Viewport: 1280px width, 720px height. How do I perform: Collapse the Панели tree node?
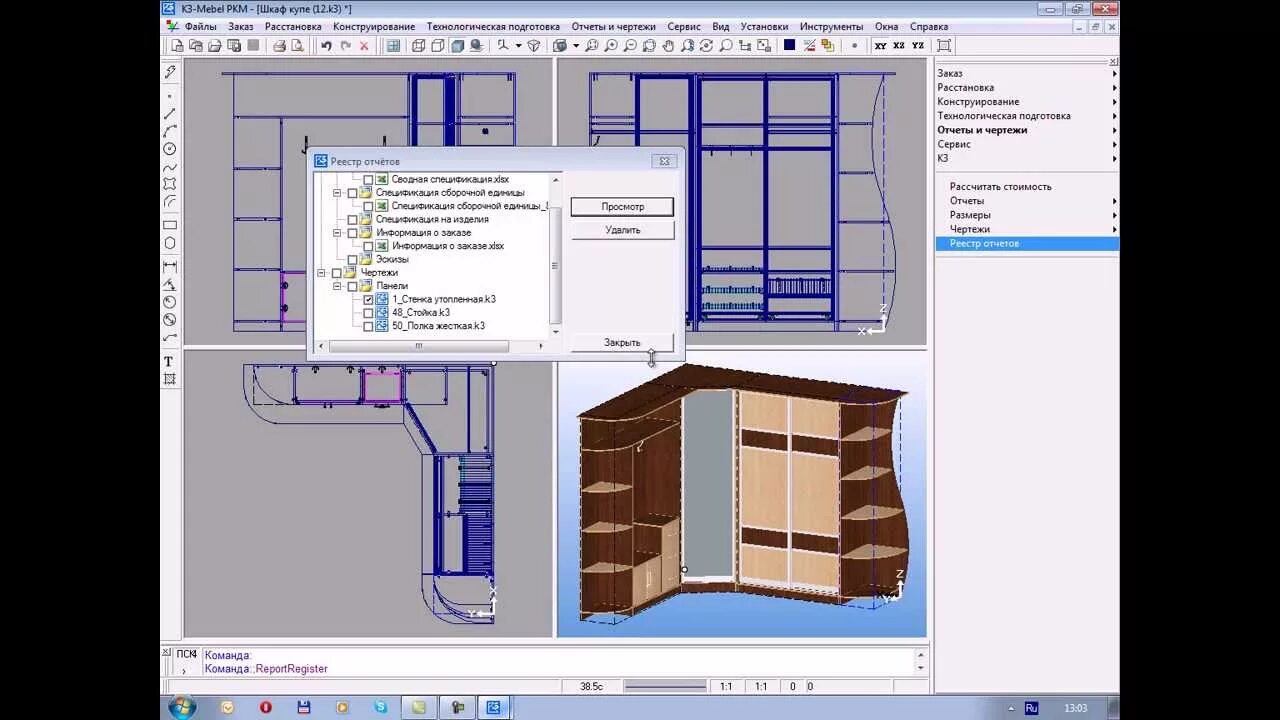[x=338, y=286]
